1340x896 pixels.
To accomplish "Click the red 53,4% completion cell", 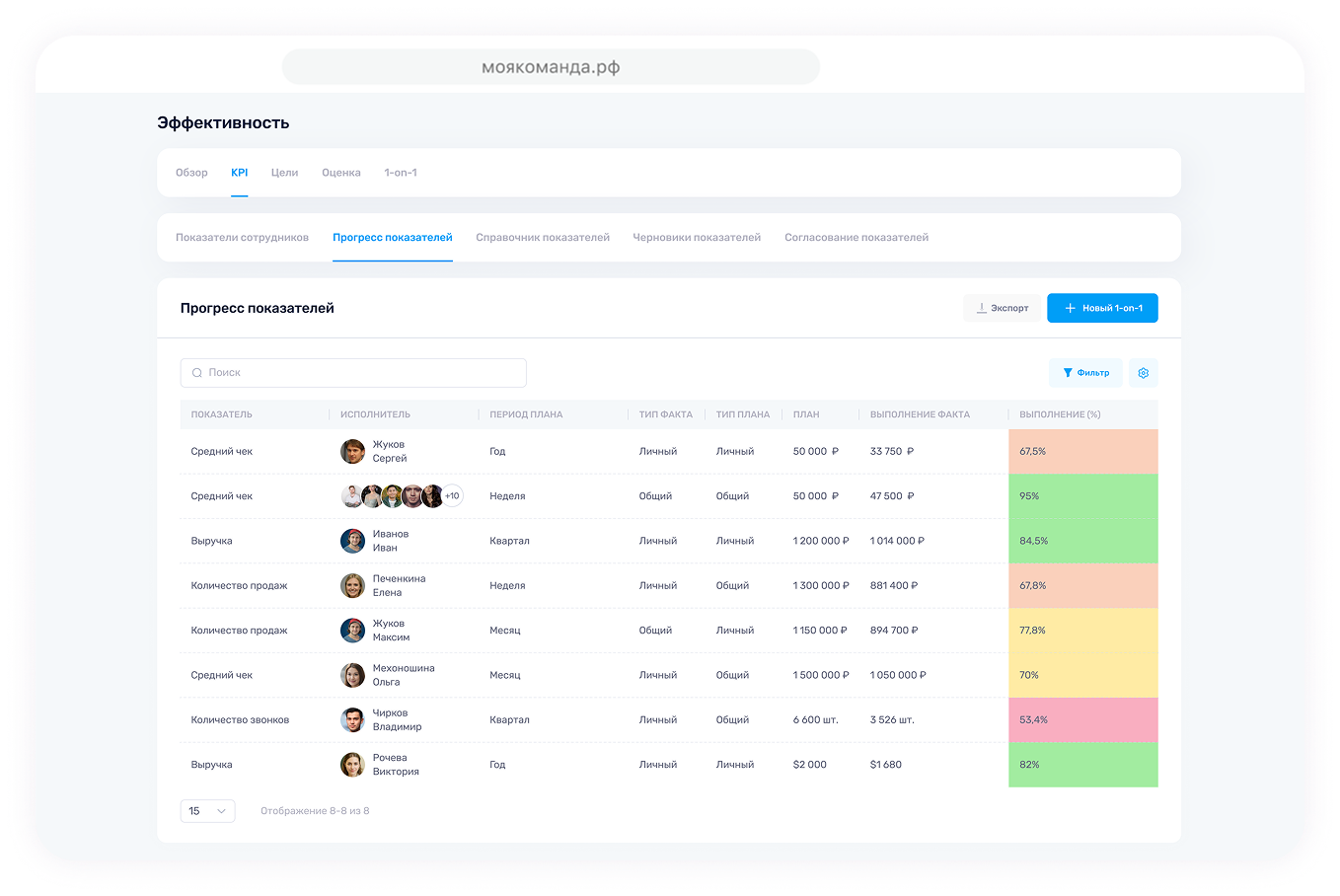I will tap(1082, 720).
